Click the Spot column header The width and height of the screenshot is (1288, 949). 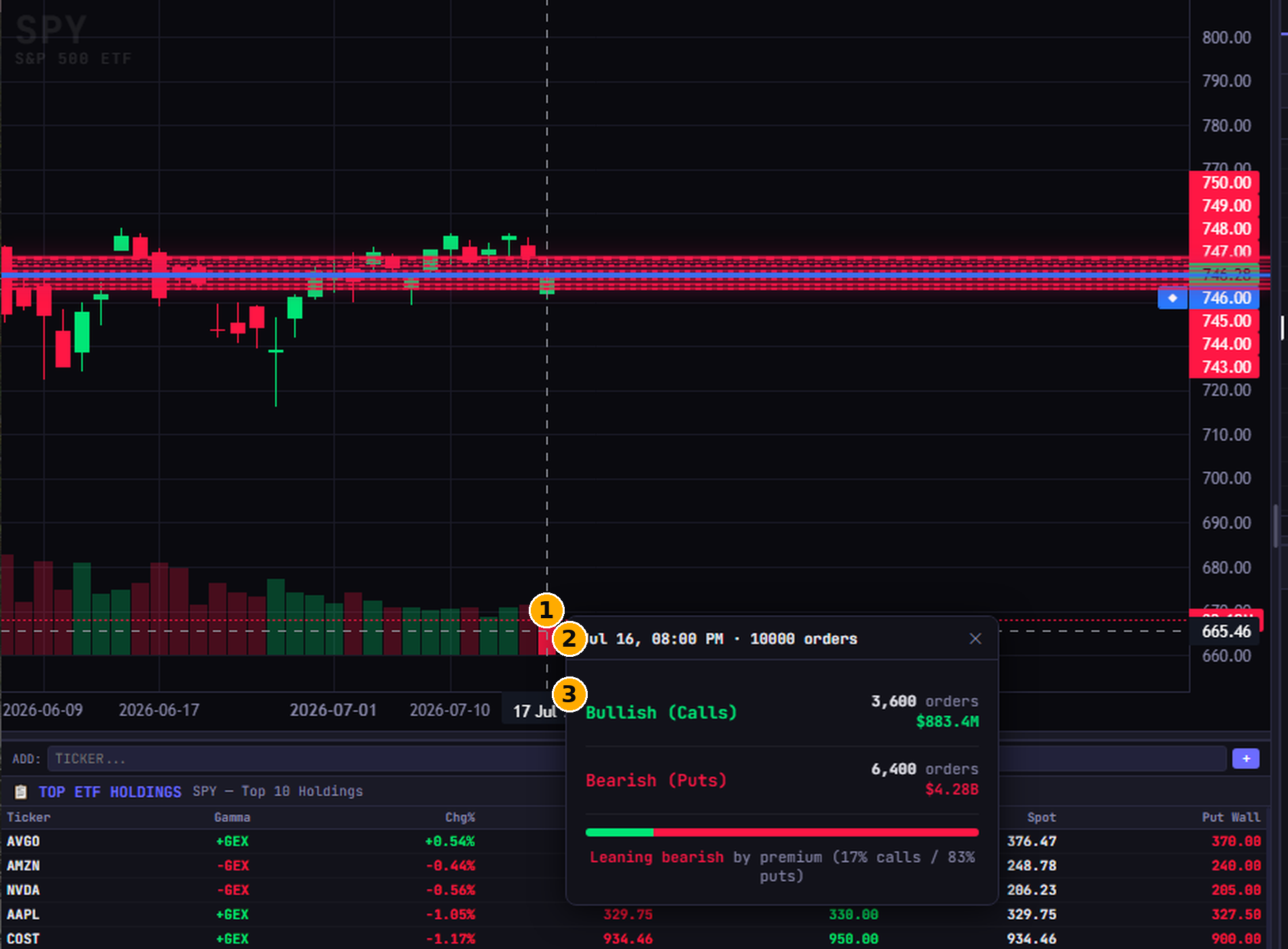[x=1042, y=817]
